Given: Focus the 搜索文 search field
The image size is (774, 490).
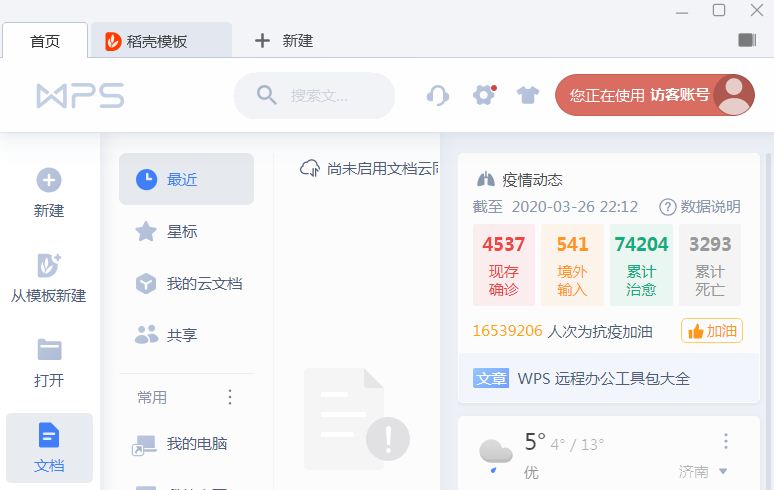Looking at the screenshot, I should tap(314, 95).
